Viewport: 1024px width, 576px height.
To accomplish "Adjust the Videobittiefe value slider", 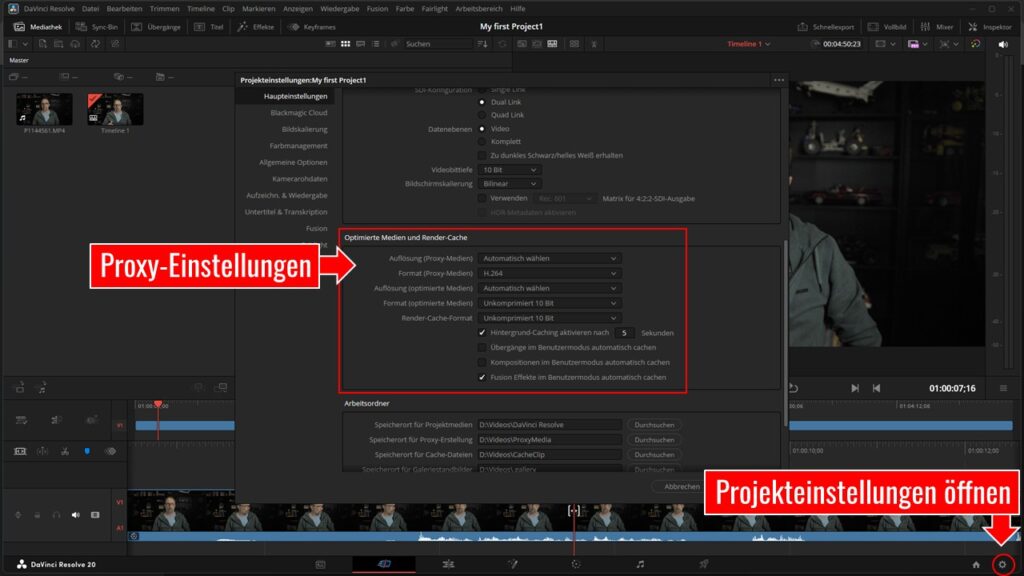I will tap(509, 169).
